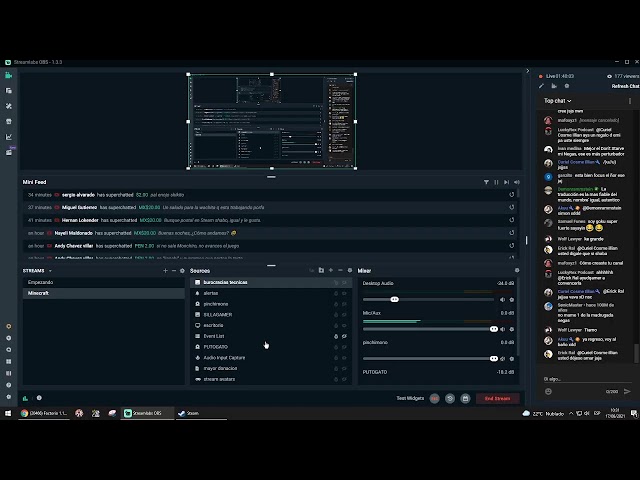Open the Dashboard analytics sidebar icon
The height and width of the screenshot is (480, 640).
pos(9,137)
